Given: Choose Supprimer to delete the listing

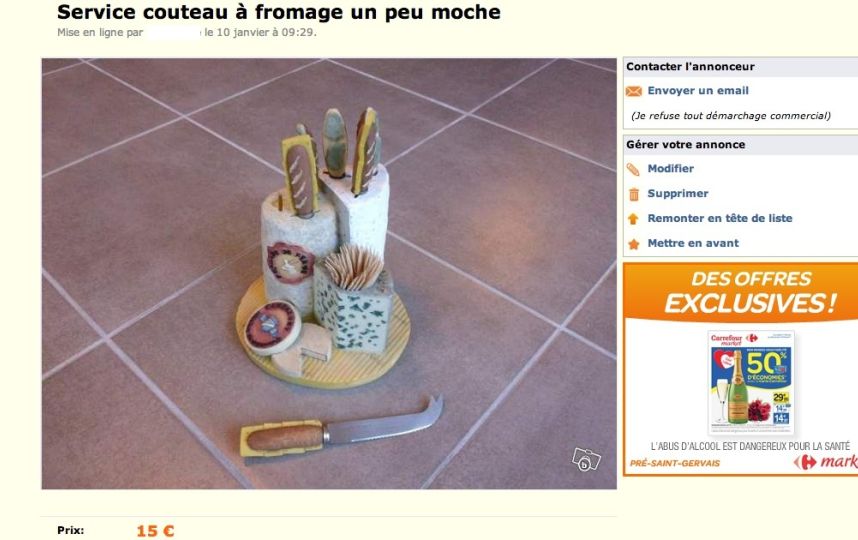Looking at the screenshot, I should [x=677, y=194].
